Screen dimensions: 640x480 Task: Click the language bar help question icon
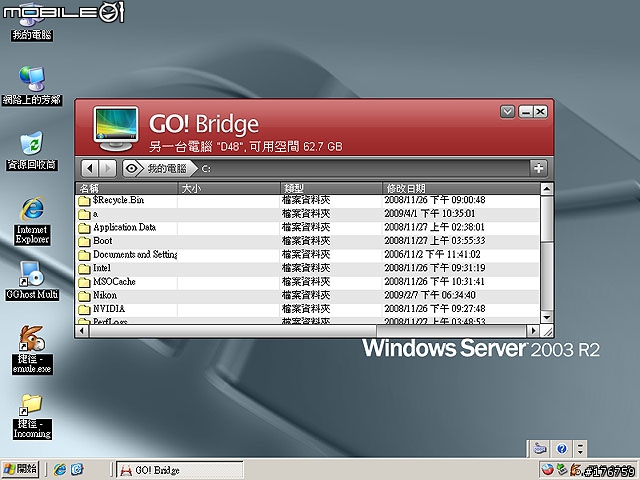(x=561, y=449)
